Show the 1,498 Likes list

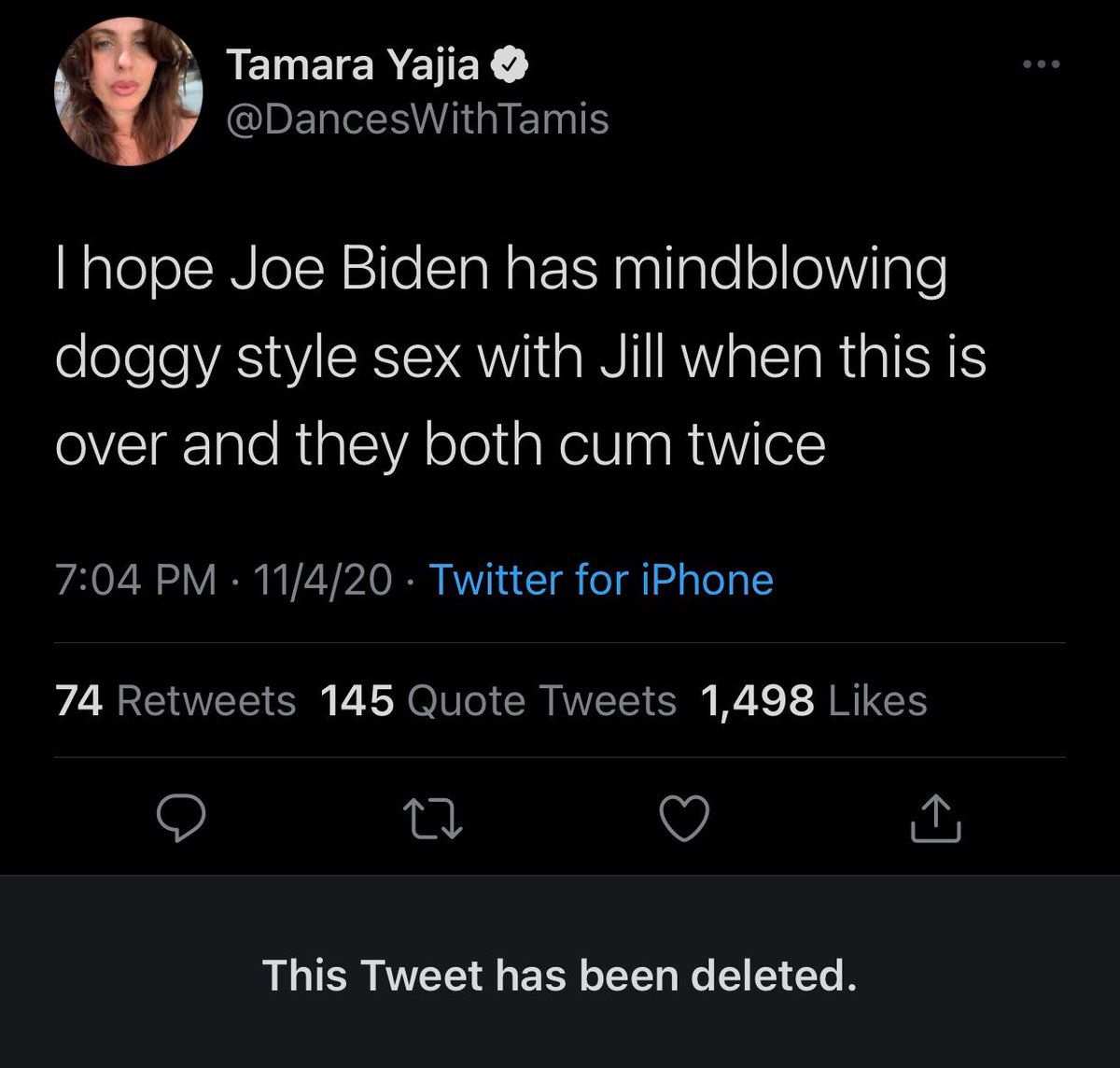coord(813,700)
